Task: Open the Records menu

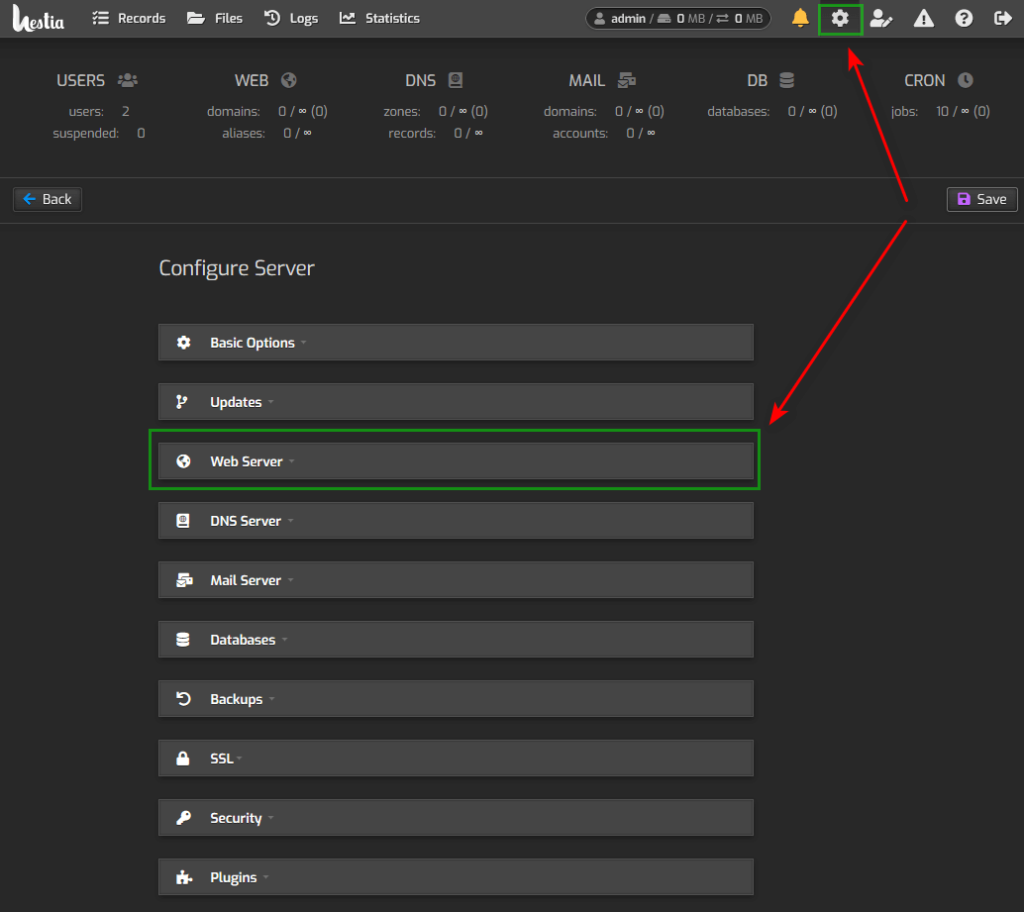Action: (x=129, y=17)
